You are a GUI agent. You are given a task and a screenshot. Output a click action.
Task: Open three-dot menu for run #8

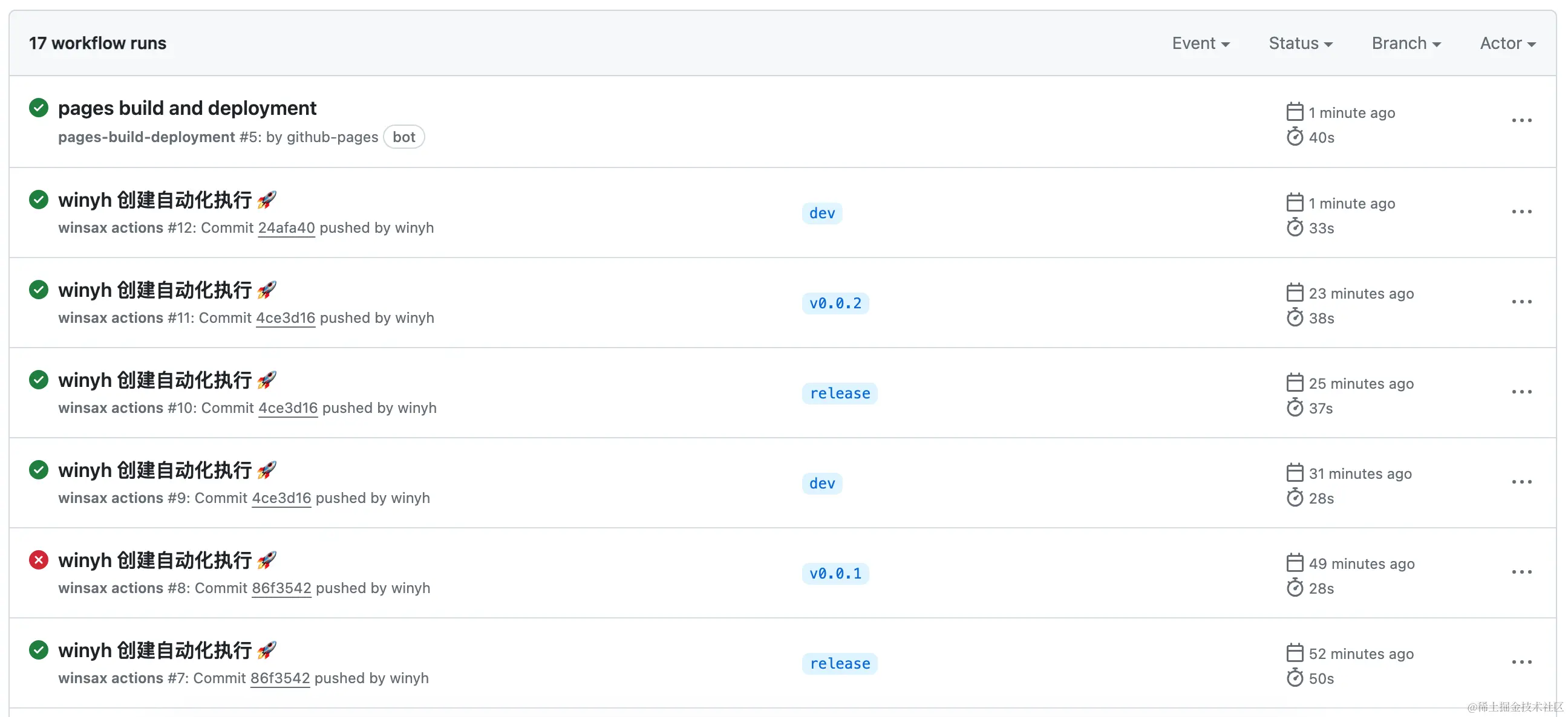(x=1521, y=572)
